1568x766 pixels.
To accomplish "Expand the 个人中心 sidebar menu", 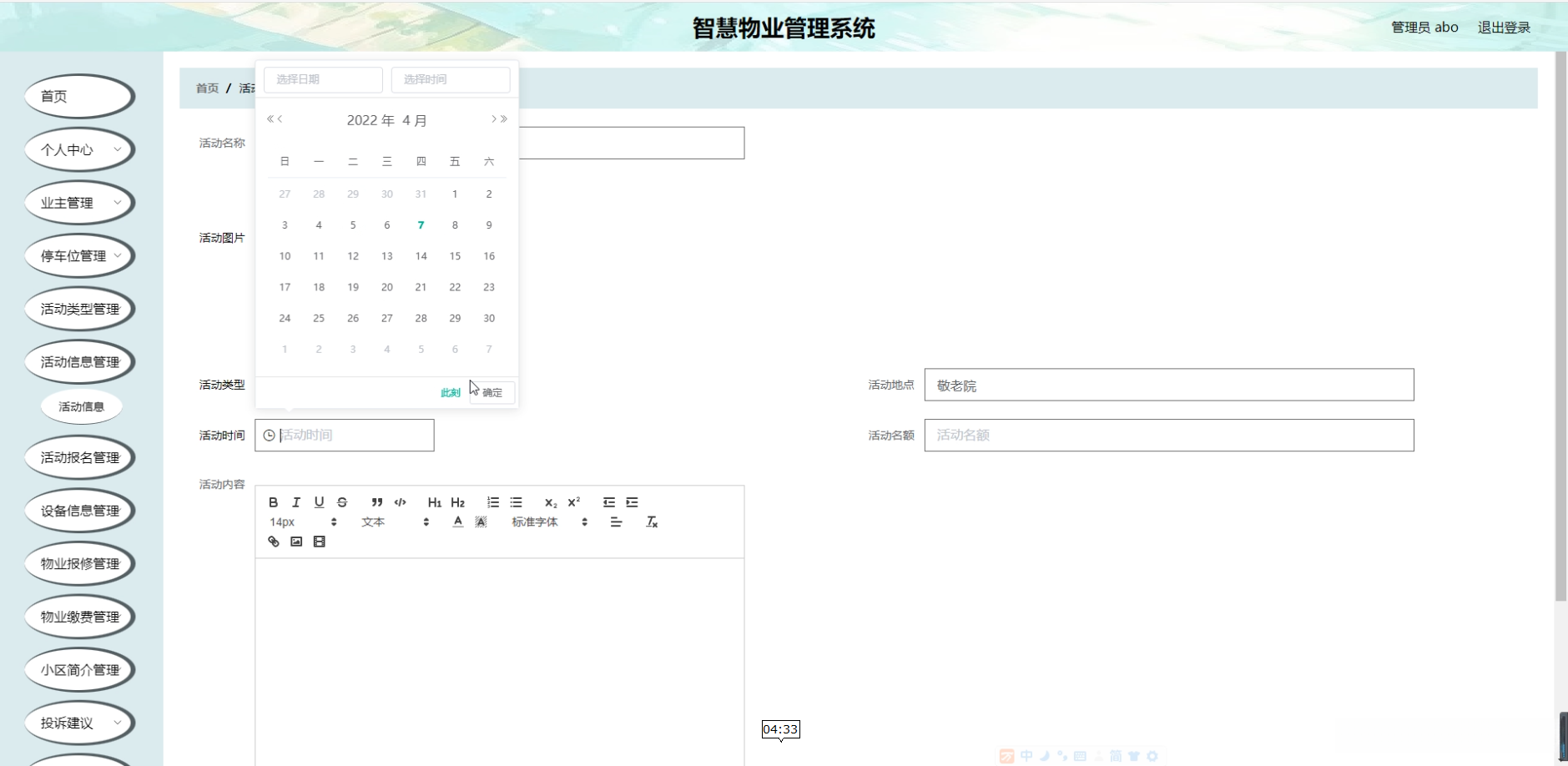I will pyautogui.click(x=80, y=150).
